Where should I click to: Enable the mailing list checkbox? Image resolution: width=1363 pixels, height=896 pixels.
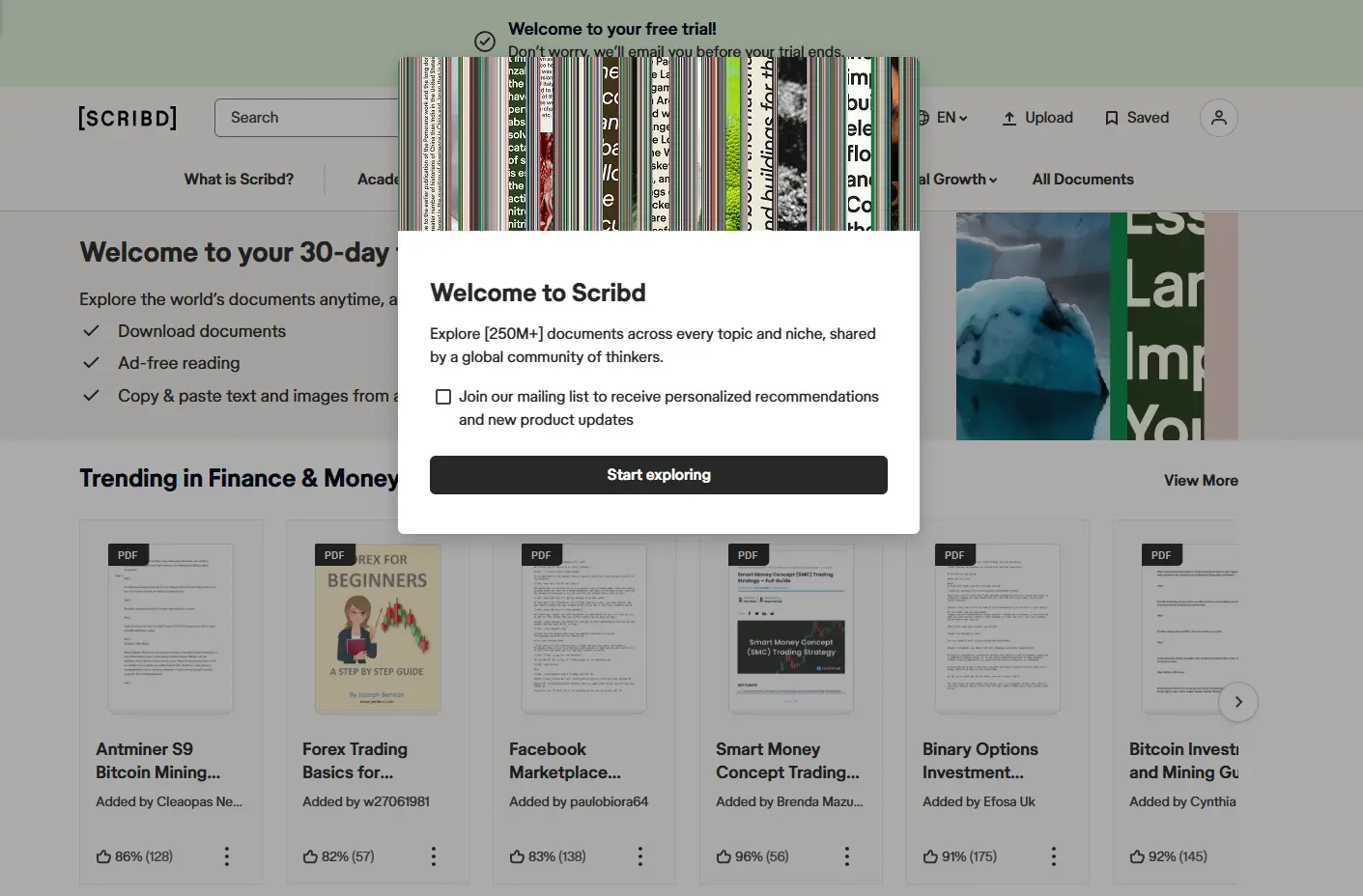[443, 397]
